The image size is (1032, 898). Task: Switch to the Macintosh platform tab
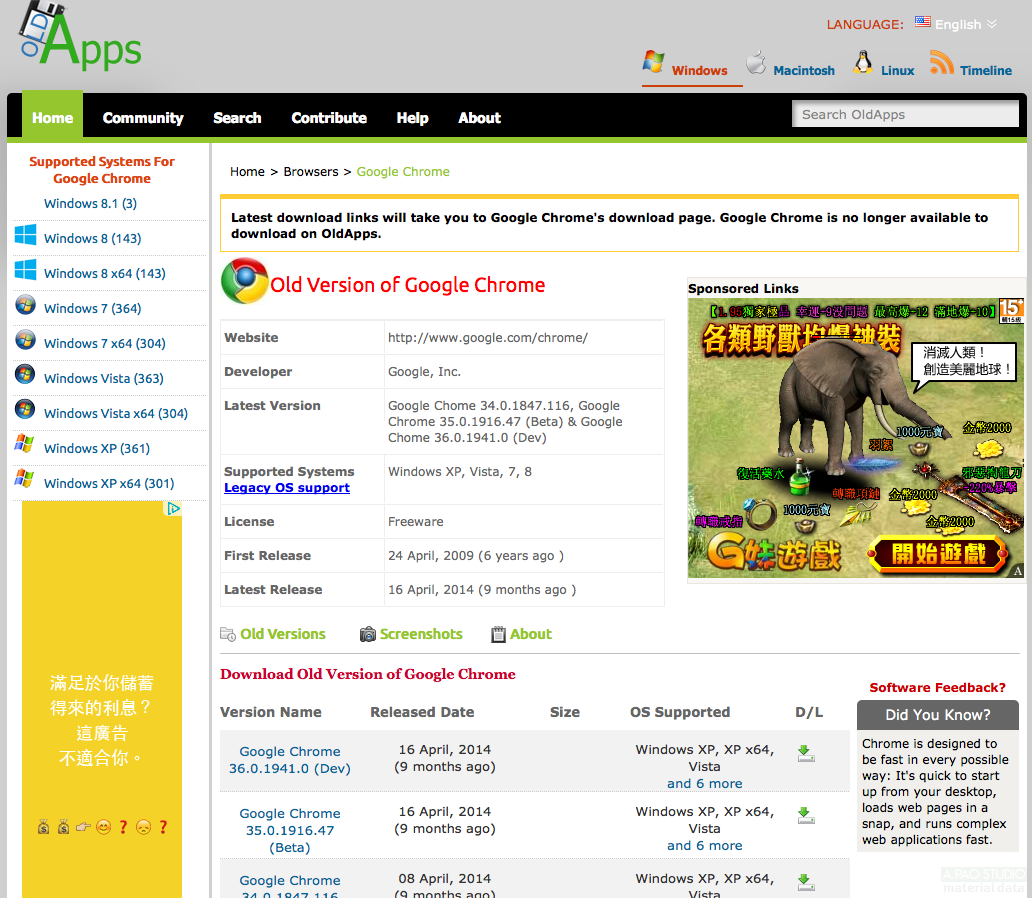click(804, 70)
